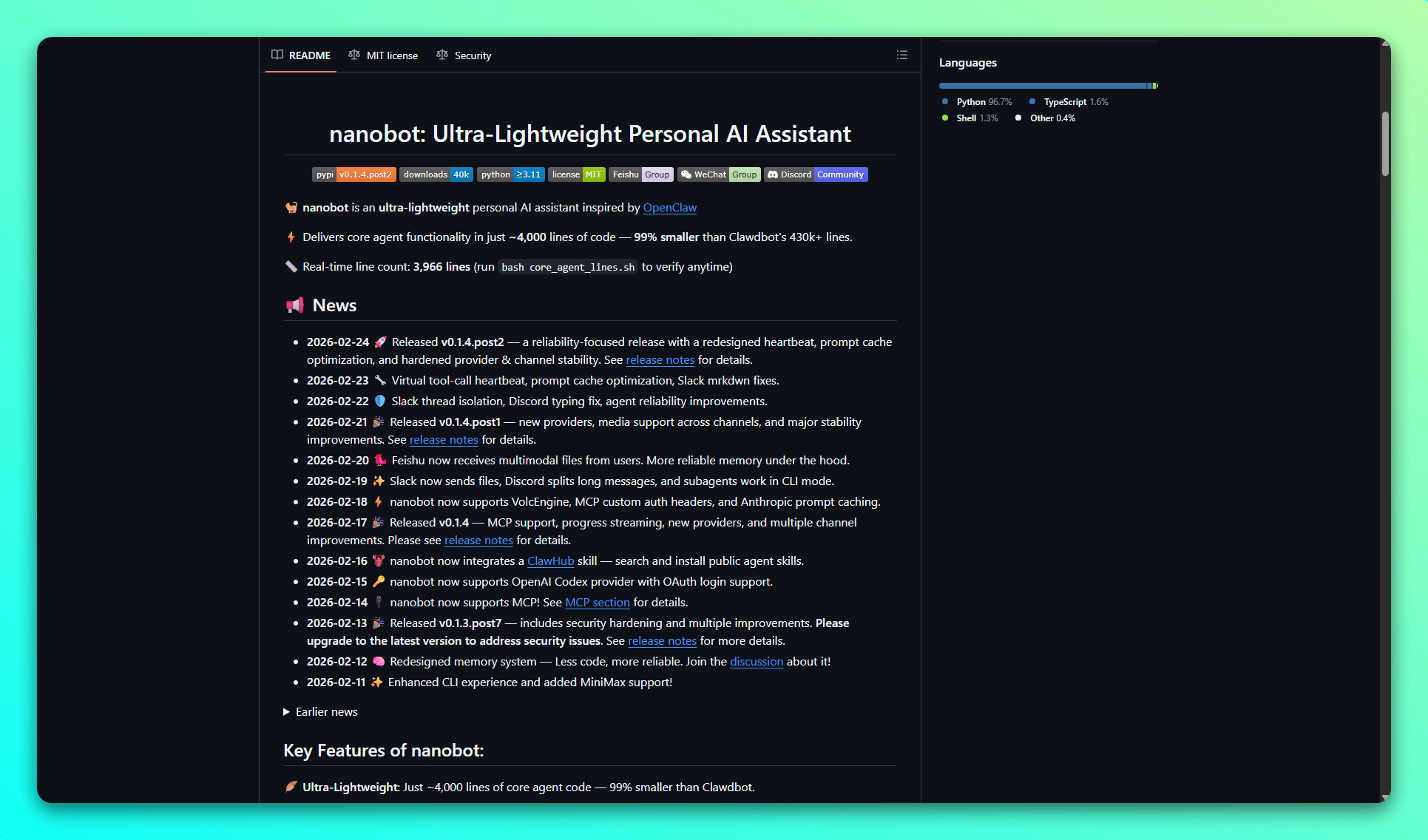The width and height of the screenshot is (1428, 840).
Task: Click the scale icon beside MIT license
Action: (x=354, y=55)
